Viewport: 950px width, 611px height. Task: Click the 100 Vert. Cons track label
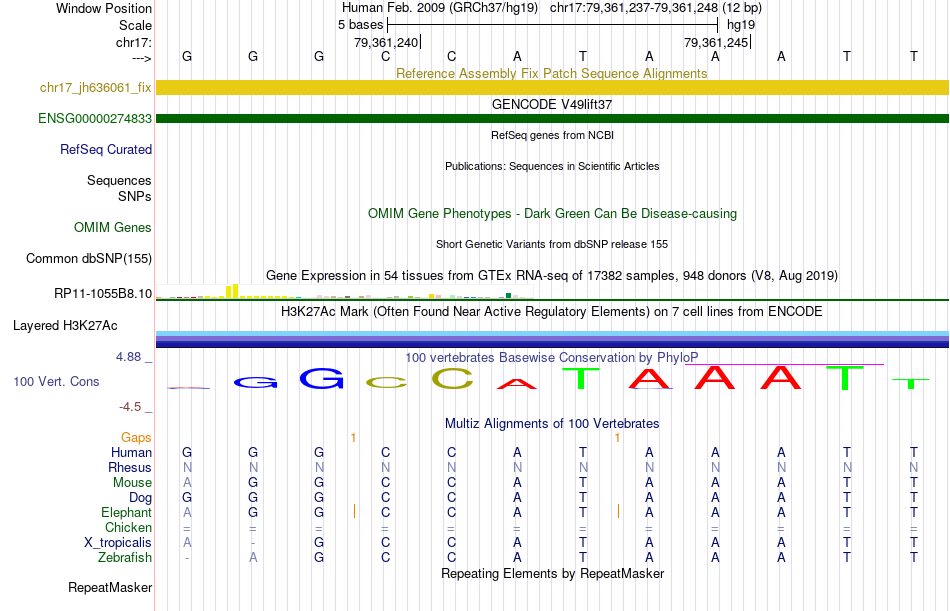pos(56,382)
